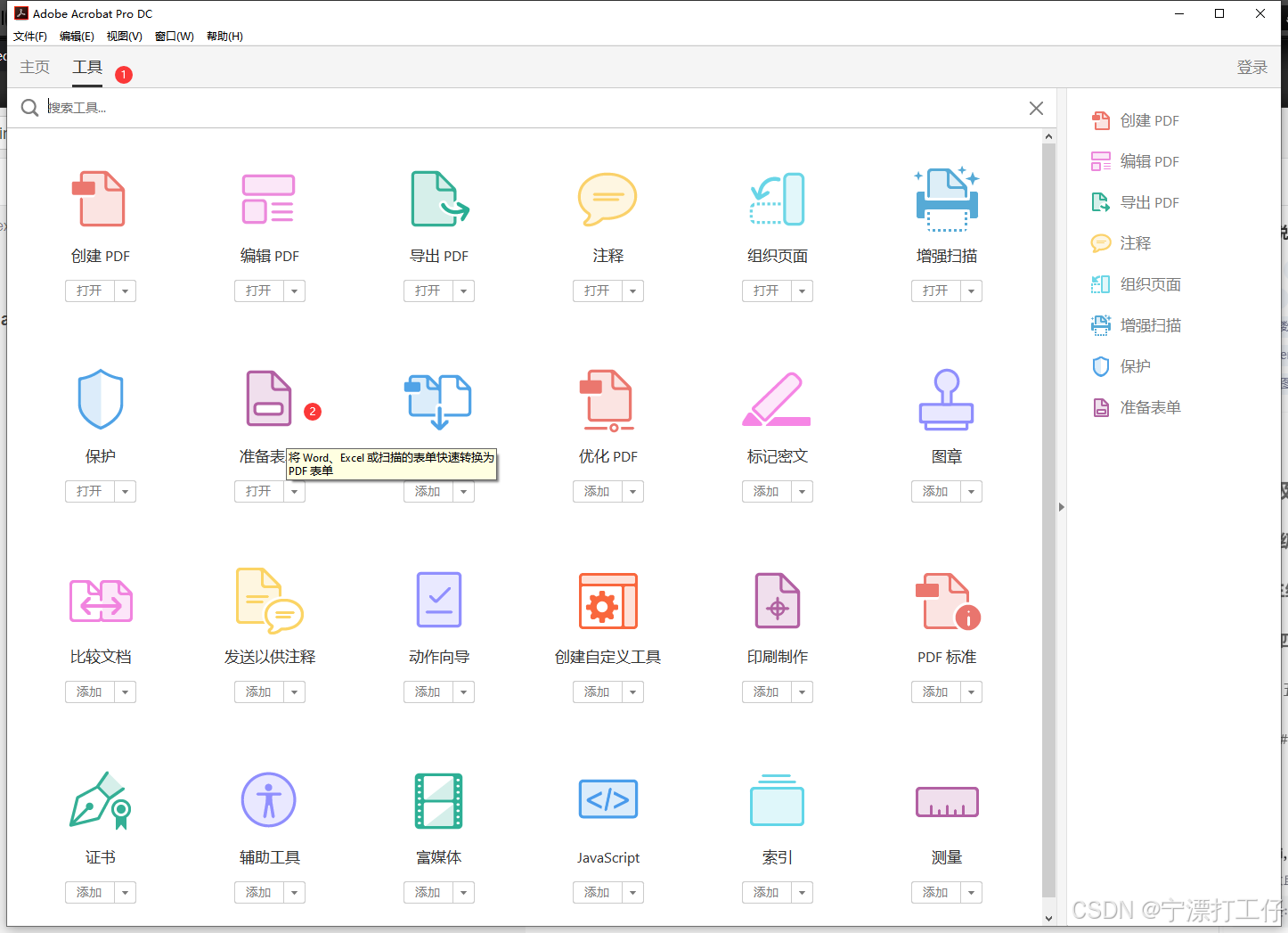This screenshot has height=933, width=1288.
Task: Select the 富媒体 film strip icon
Action: pyautogui.click(x=439, y=800)
